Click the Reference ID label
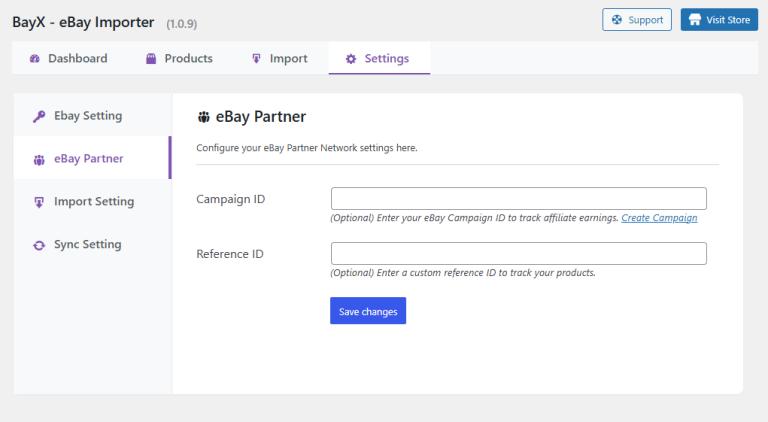The image size is (768, 422). [x=230, y=254]
